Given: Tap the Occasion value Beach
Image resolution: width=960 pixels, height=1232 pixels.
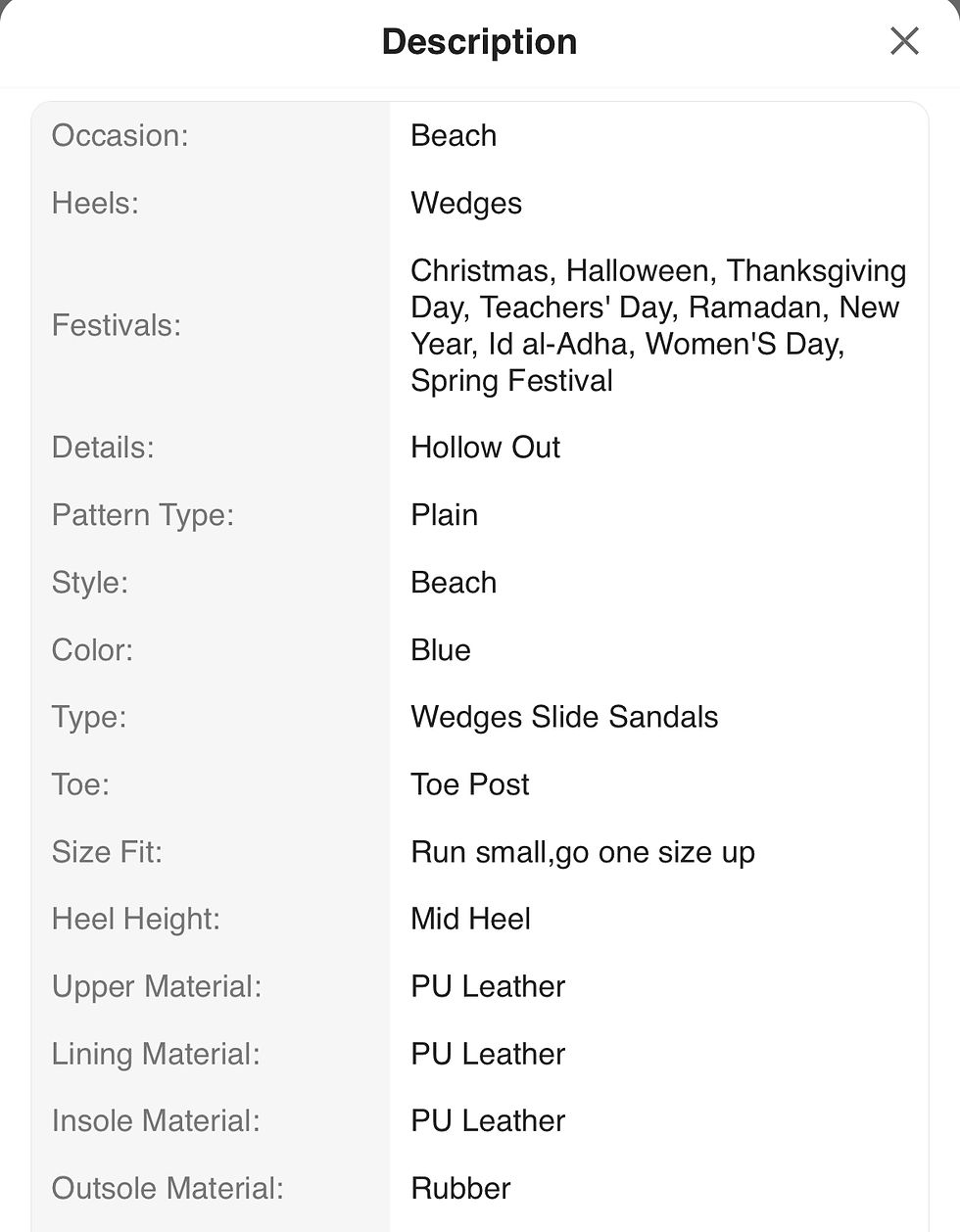Looking at the screenshot, I should 454,135.
